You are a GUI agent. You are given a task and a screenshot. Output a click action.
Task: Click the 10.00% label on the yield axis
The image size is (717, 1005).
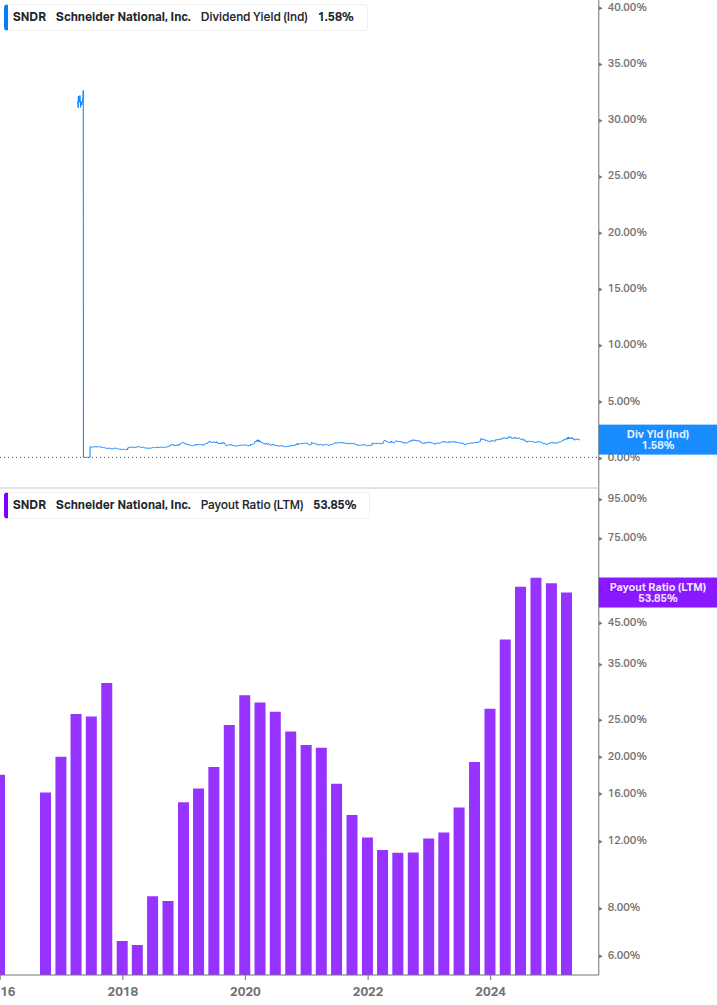pos(627,344)
